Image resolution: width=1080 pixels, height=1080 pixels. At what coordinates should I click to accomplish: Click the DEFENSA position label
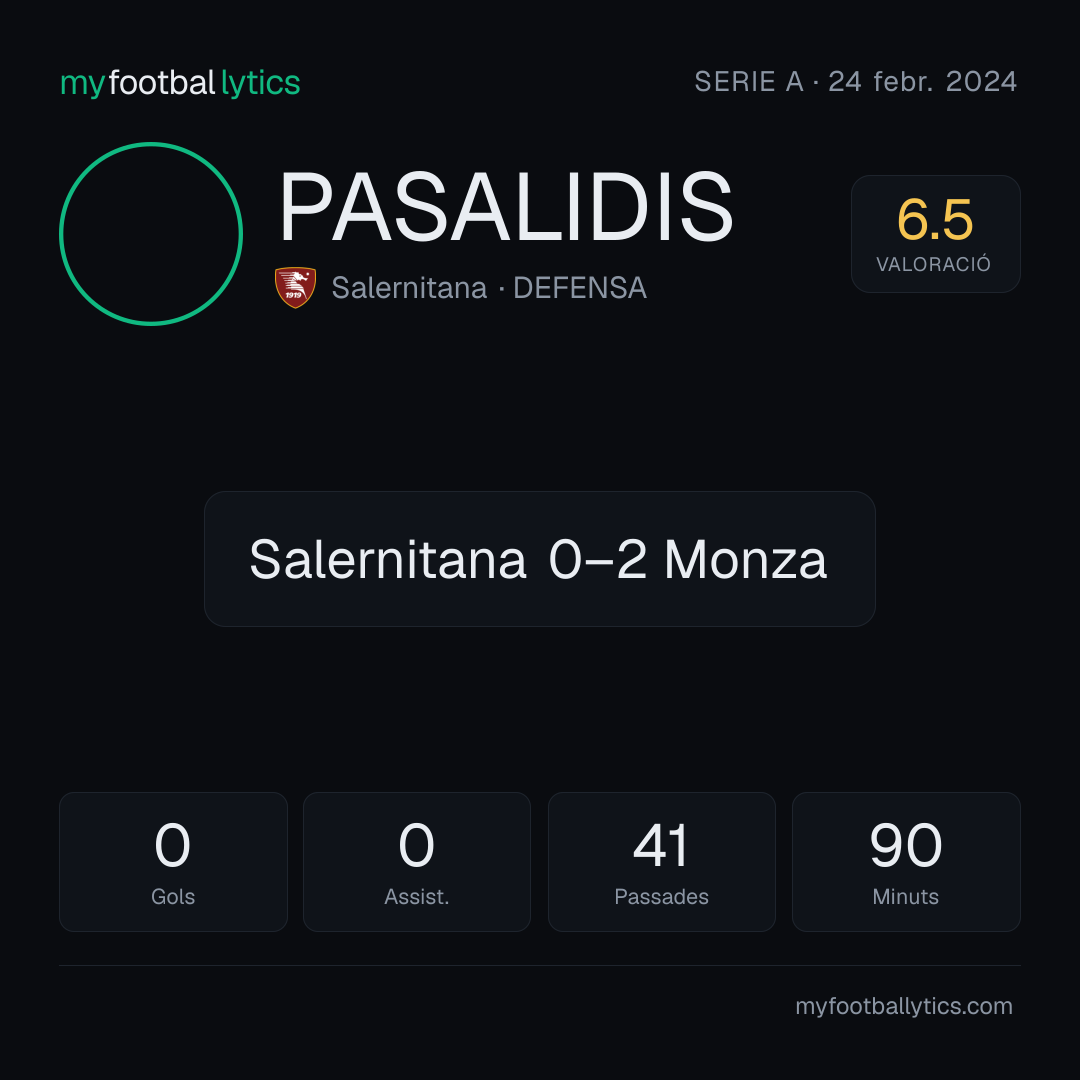580,288
